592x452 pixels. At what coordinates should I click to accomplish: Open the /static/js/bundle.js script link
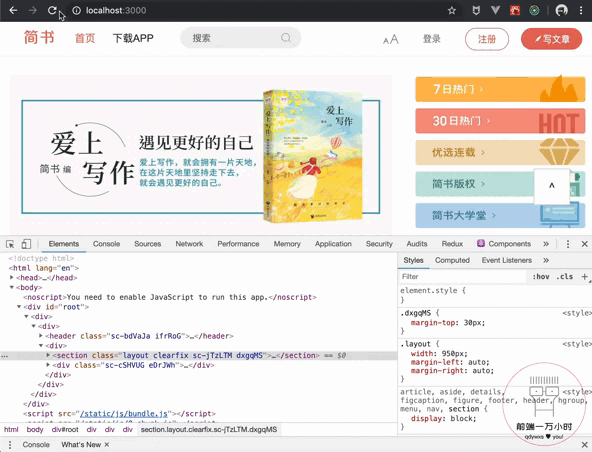124,413
